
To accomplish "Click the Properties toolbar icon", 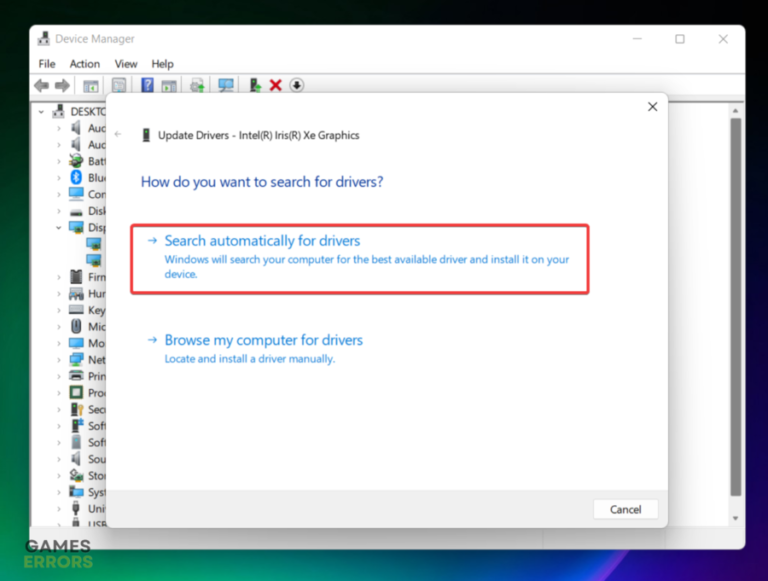I will click(x=119, y=86).
